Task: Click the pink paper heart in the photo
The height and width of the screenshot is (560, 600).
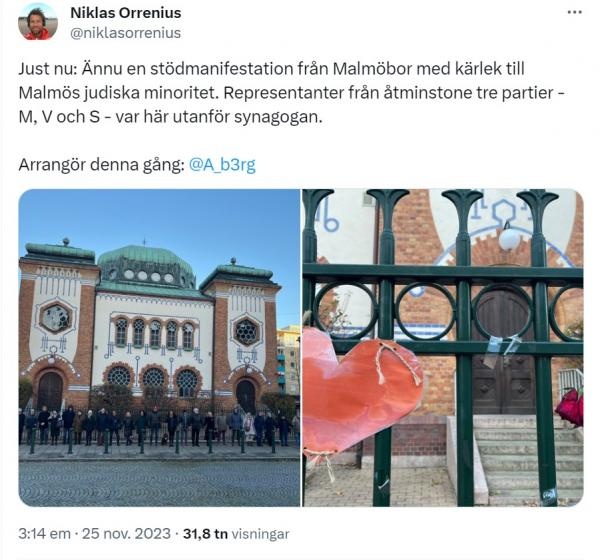Action: (x=362, y=391)
